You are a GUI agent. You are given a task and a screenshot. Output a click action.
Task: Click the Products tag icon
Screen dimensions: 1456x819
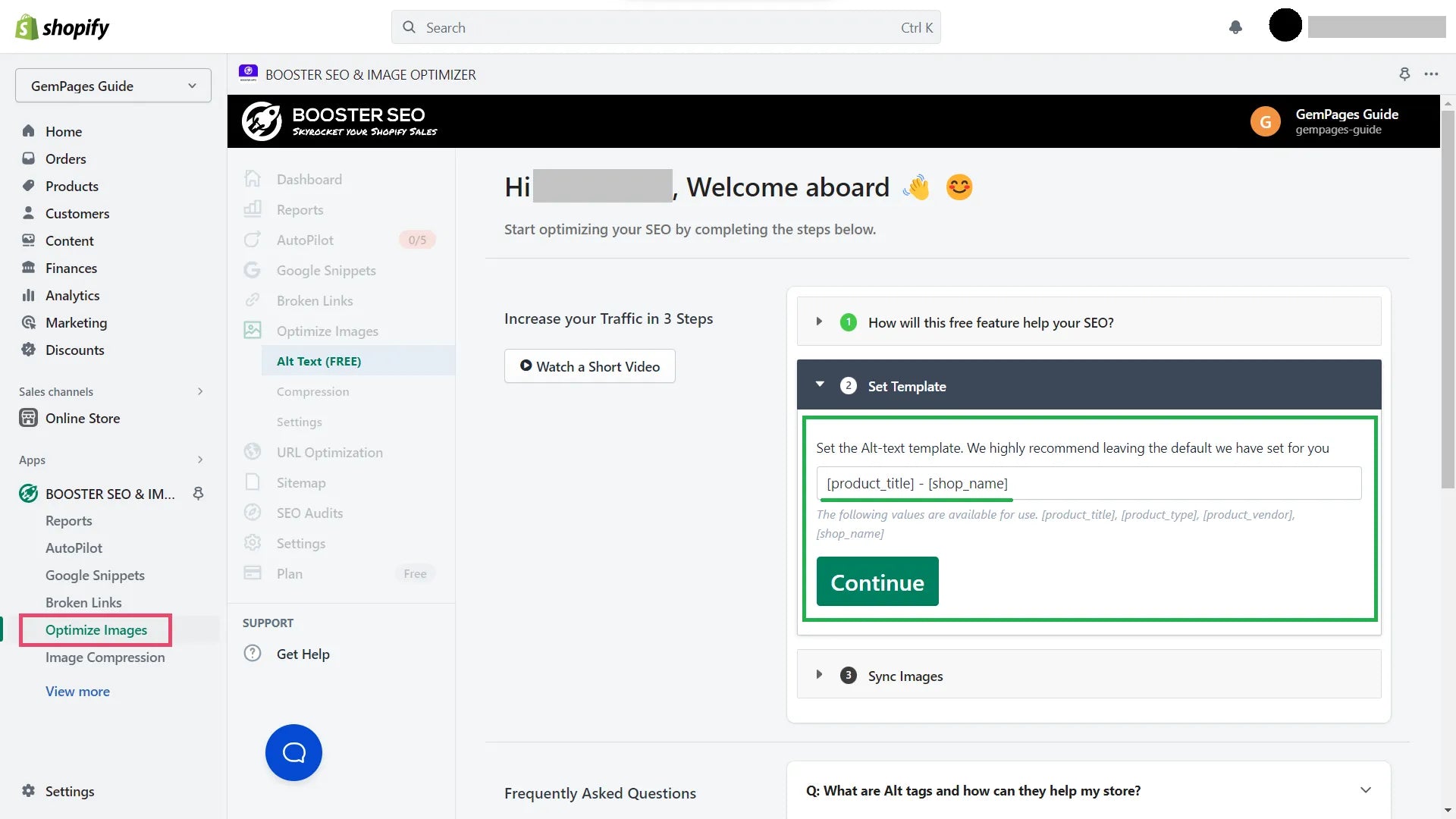pos(29,186)
